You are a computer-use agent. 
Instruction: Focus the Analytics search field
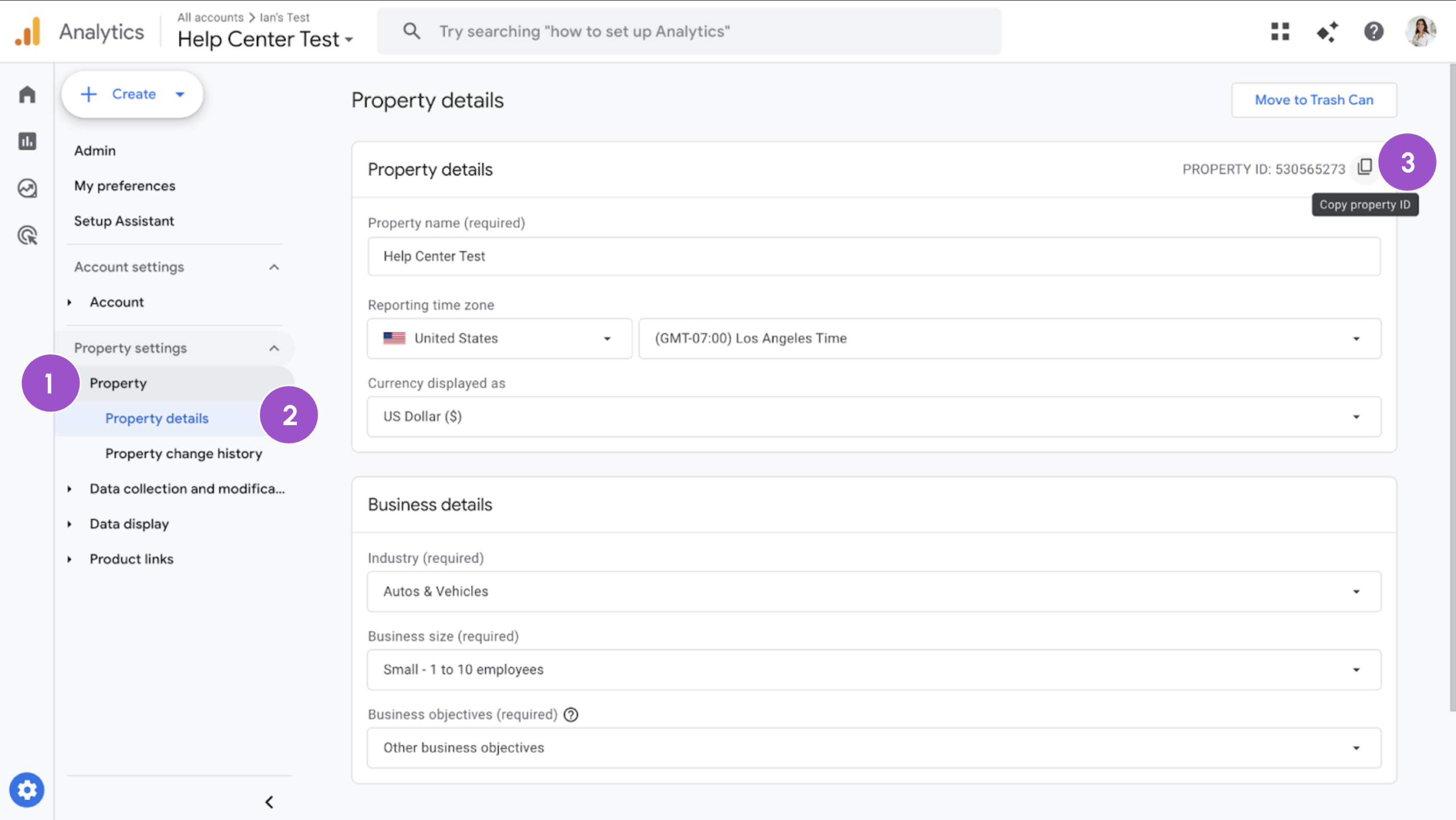689,31
